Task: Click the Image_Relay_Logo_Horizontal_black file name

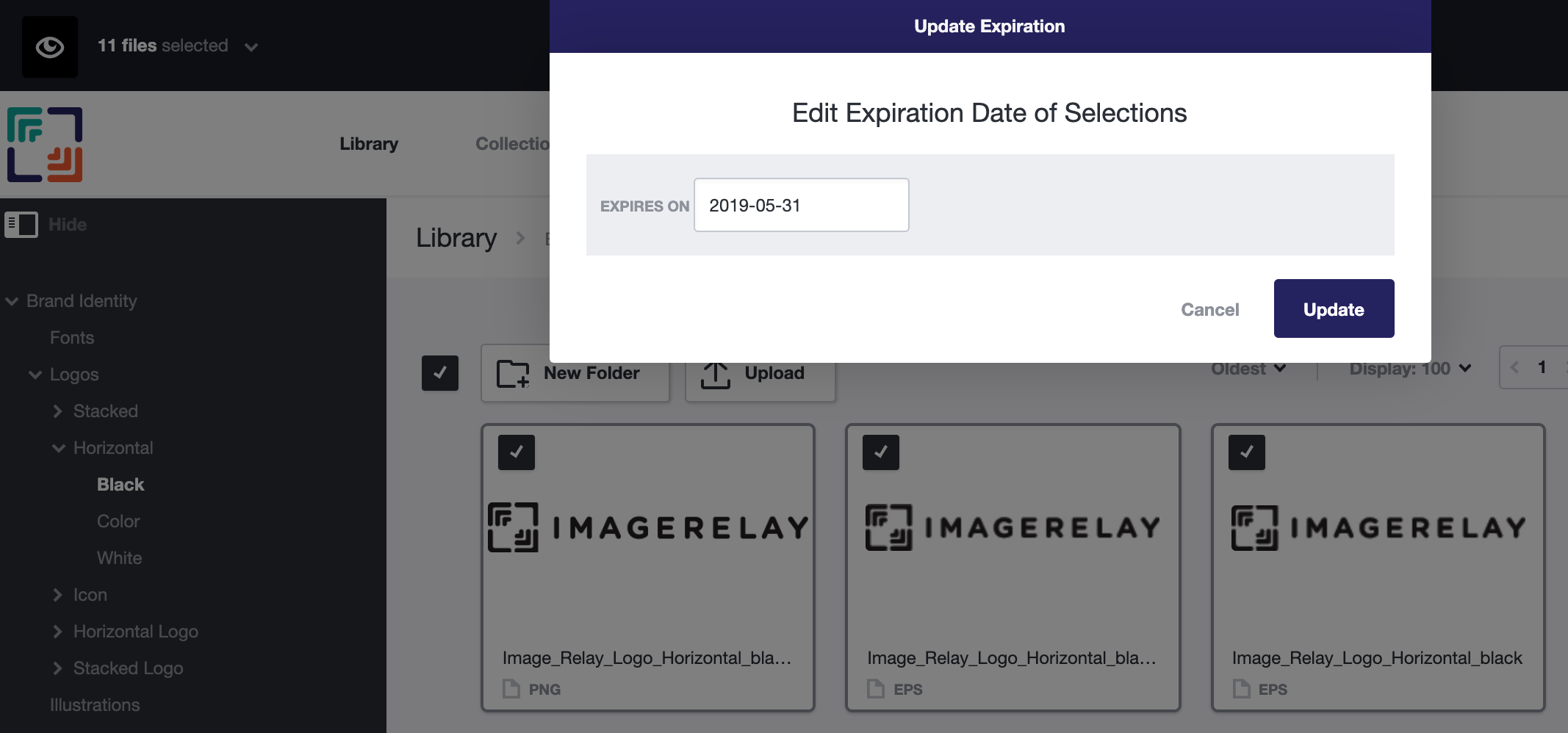Action: click(1377, 658)
